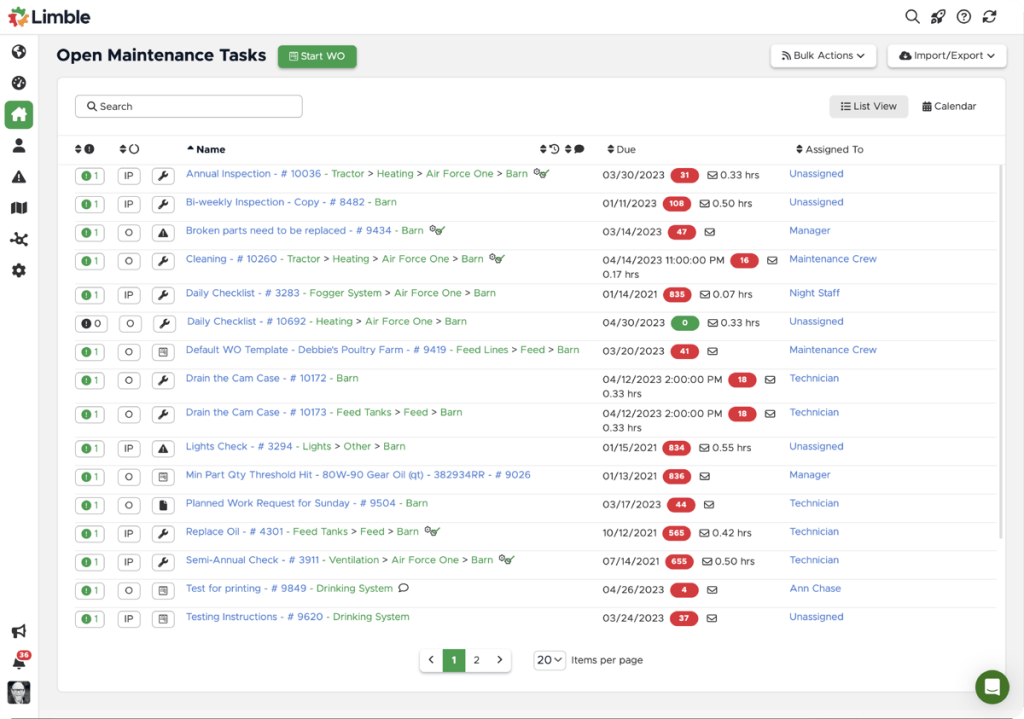Select the people/teams icon in the sidebar
The width and height of the screenshot is (1024, 719).
pos(18,145)
